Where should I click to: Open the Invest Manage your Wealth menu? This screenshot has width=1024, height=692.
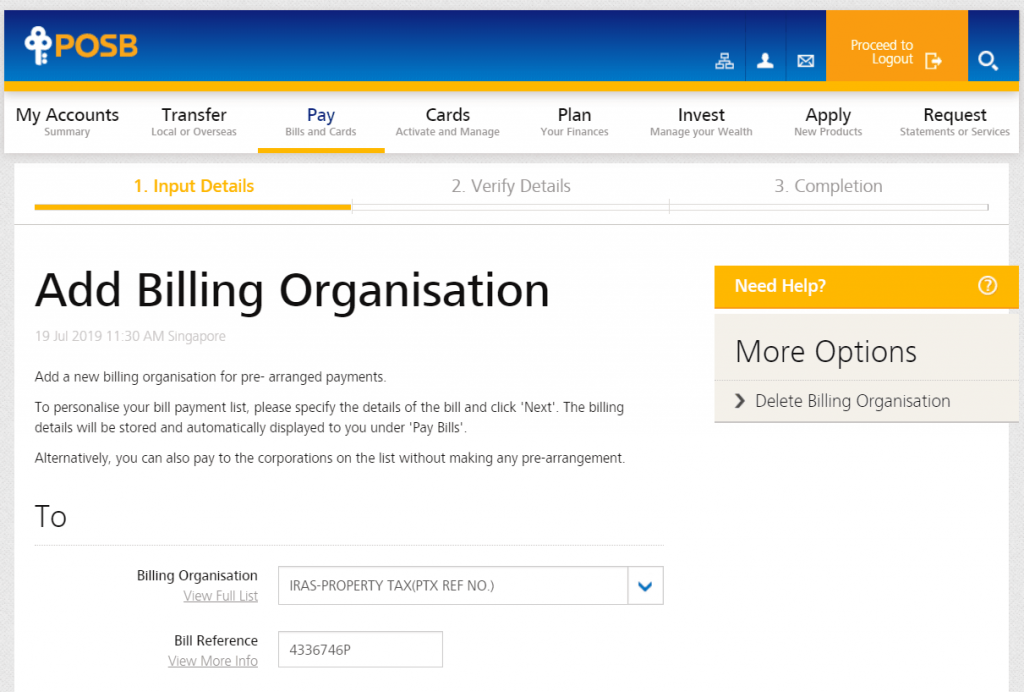701,122
